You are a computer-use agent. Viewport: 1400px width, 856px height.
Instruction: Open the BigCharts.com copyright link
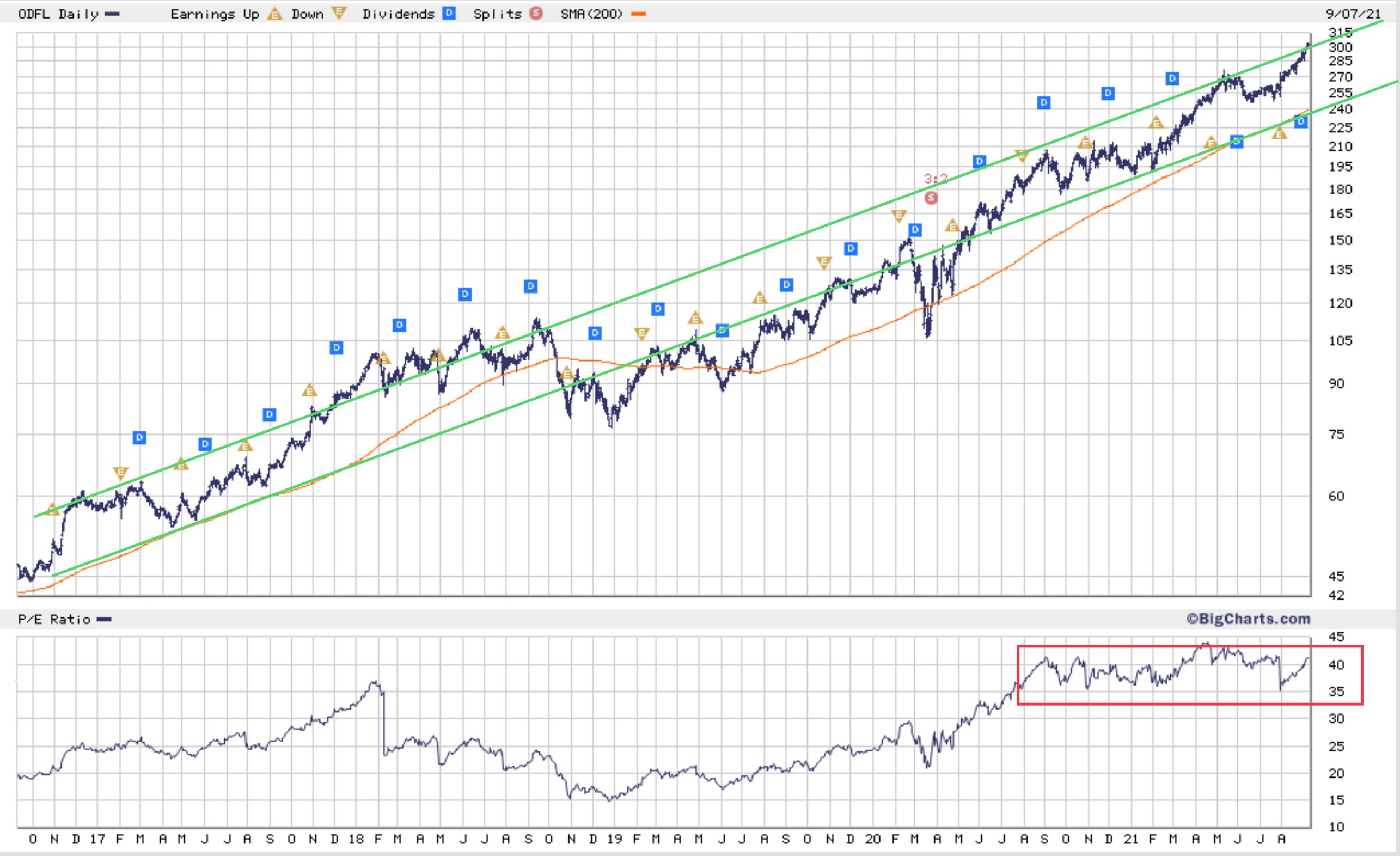click(1248, 619)
